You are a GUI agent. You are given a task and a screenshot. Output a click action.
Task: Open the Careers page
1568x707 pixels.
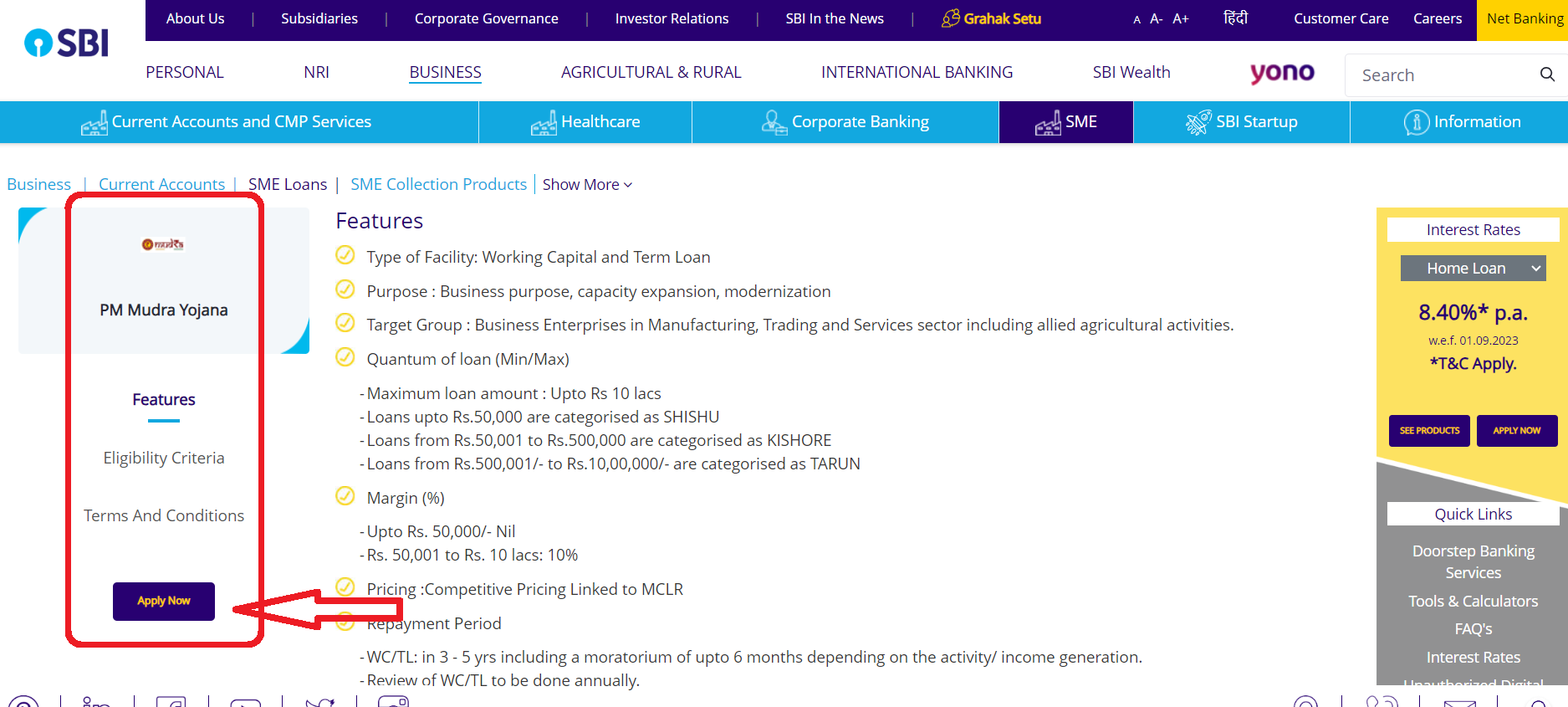pyautogui.click(x=1438, y=18)
